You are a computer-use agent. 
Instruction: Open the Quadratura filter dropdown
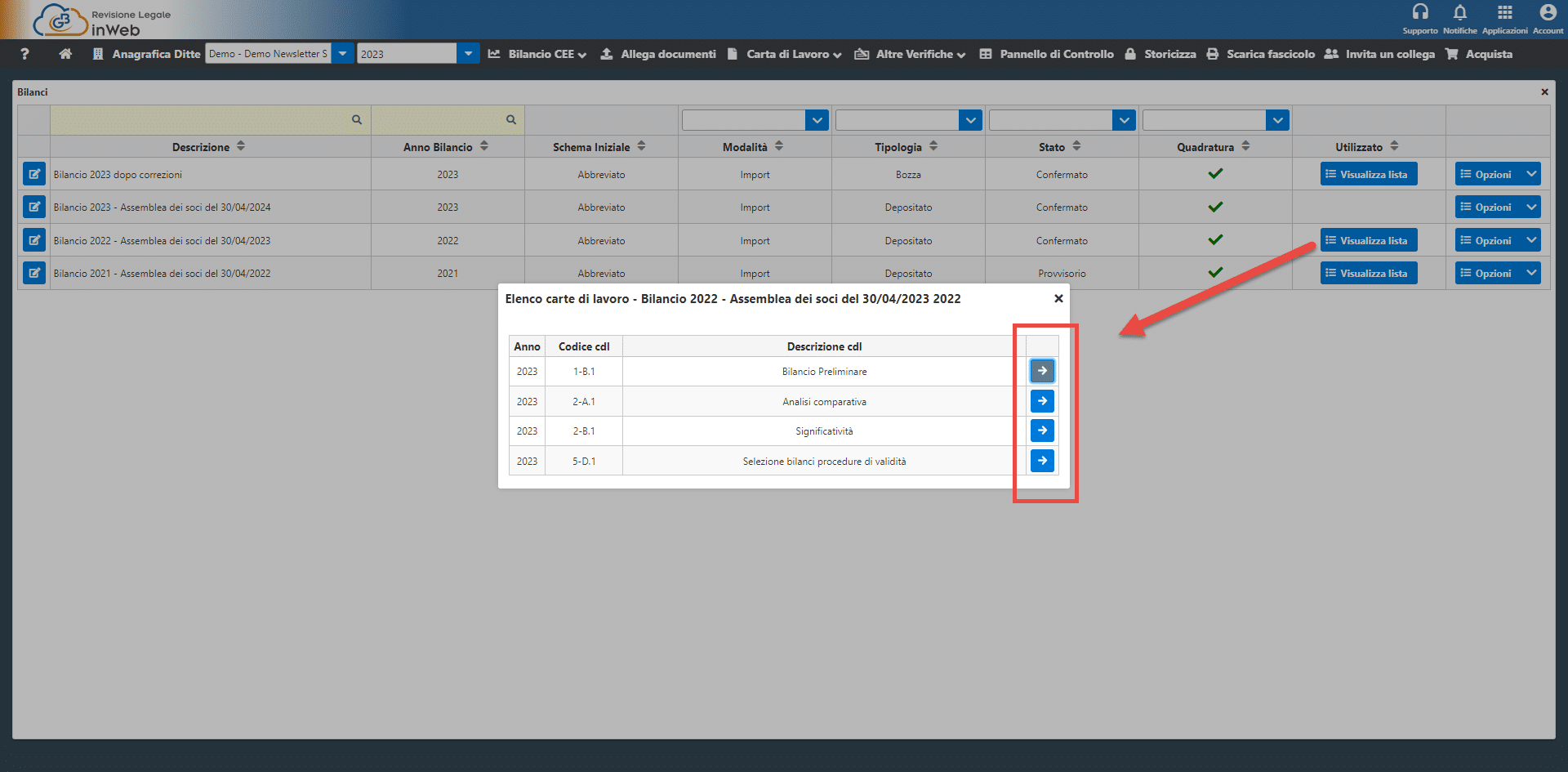pyautogui.click(x=1278, y=120)
